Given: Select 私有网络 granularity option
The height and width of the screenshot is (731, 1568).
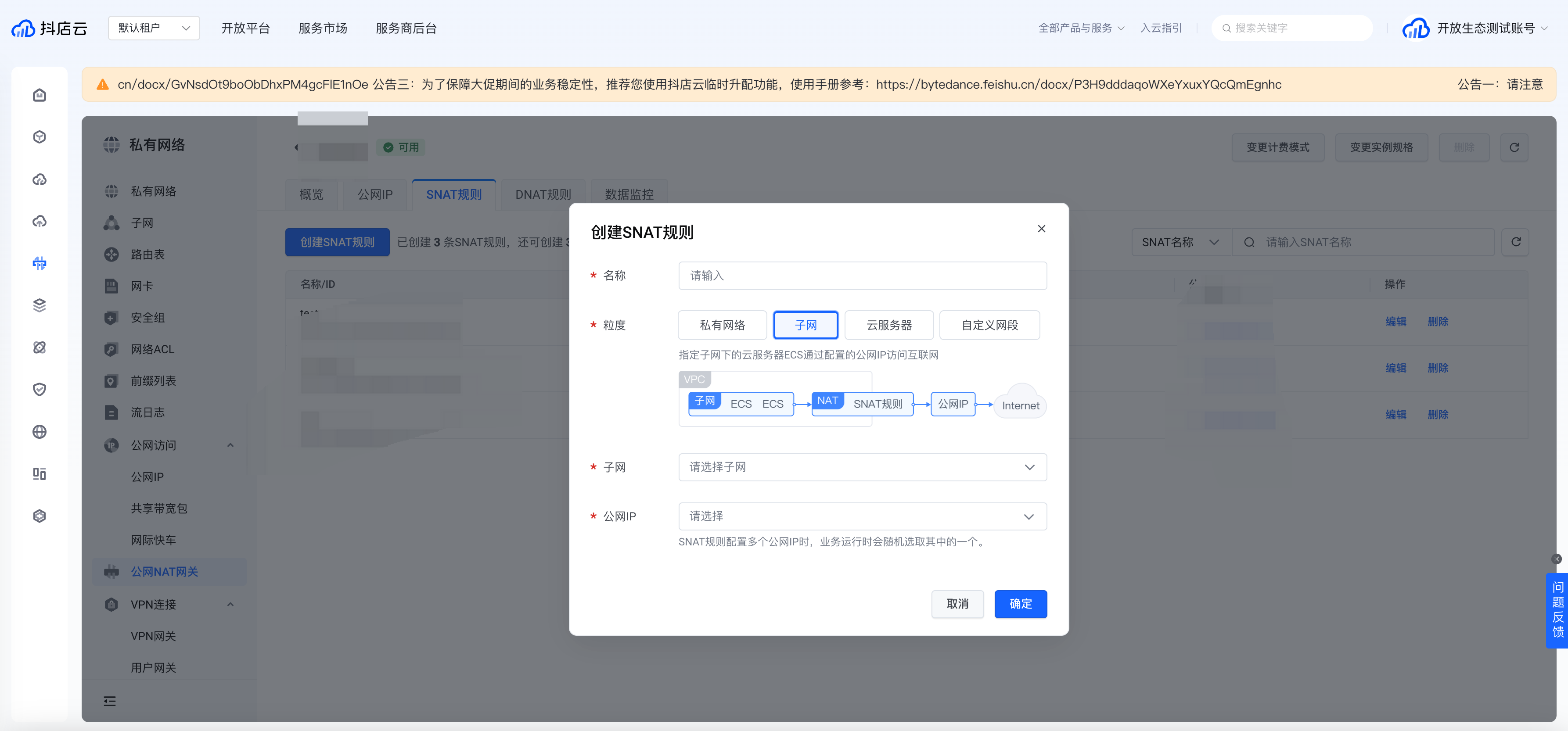Looking at the screenshot, I should [722, 325].
